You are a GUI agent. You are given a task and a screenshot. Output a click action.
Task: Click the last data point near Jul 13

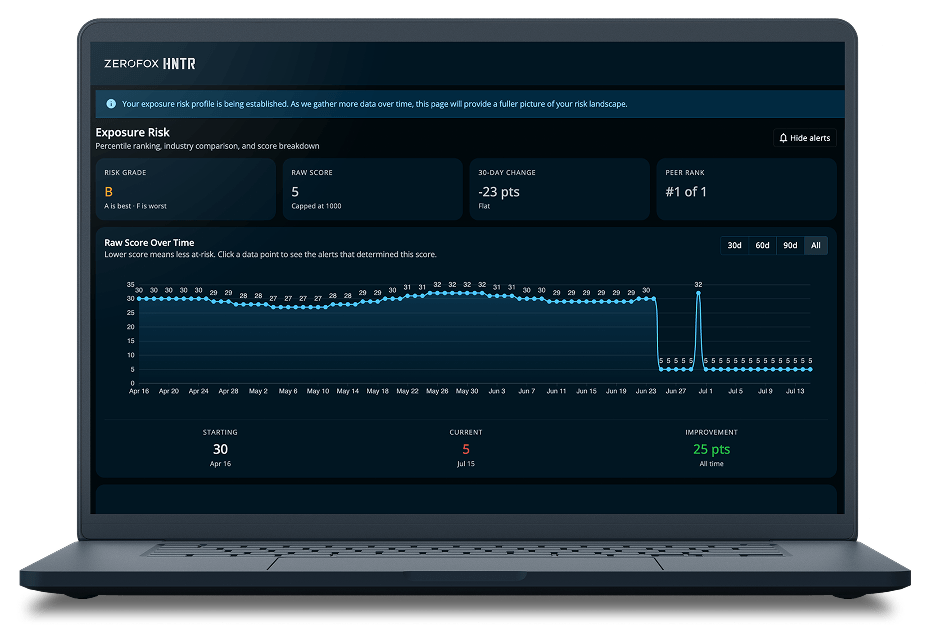[x=810, y=369]
